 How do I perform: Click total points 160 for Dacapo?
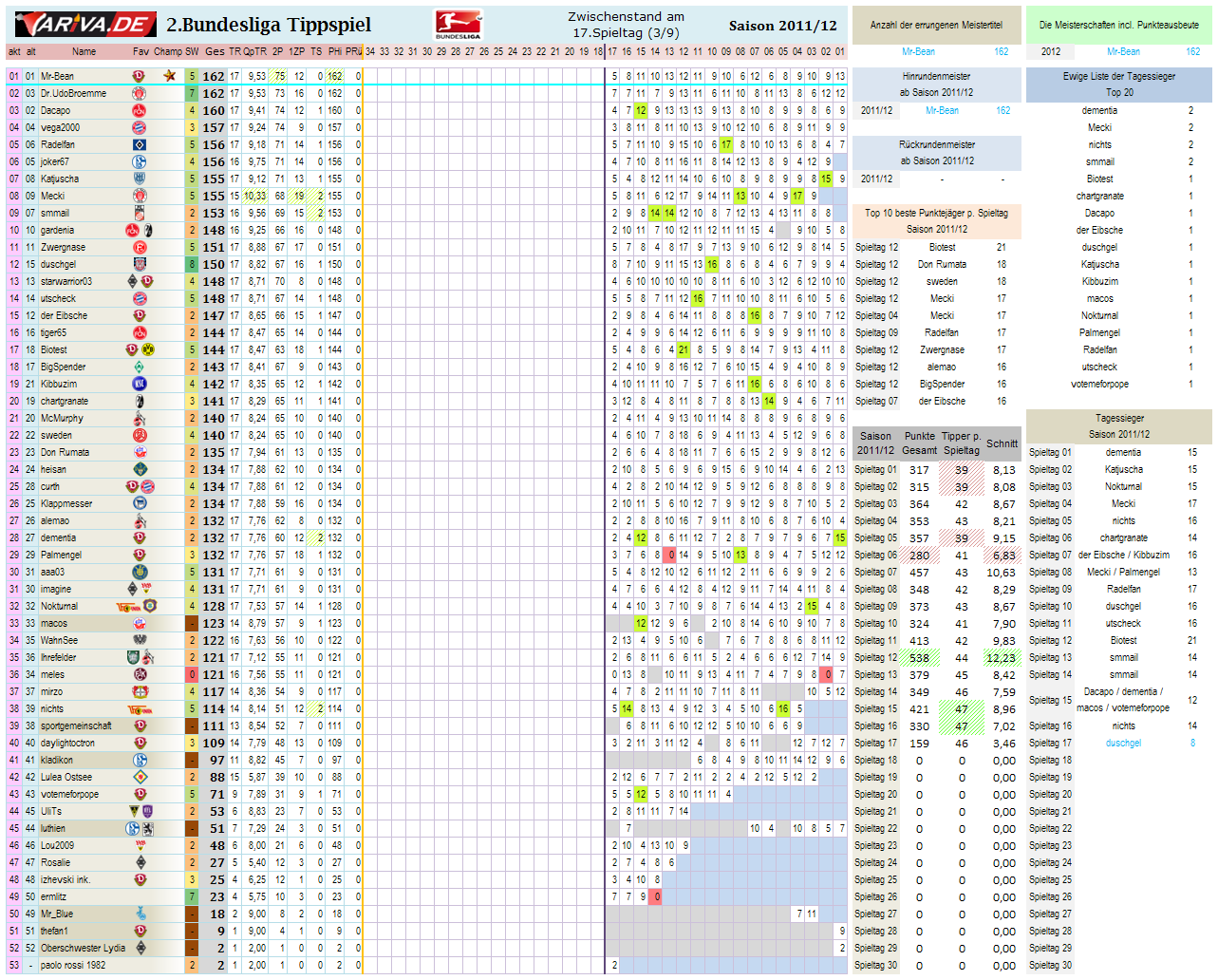coord(214,110)
